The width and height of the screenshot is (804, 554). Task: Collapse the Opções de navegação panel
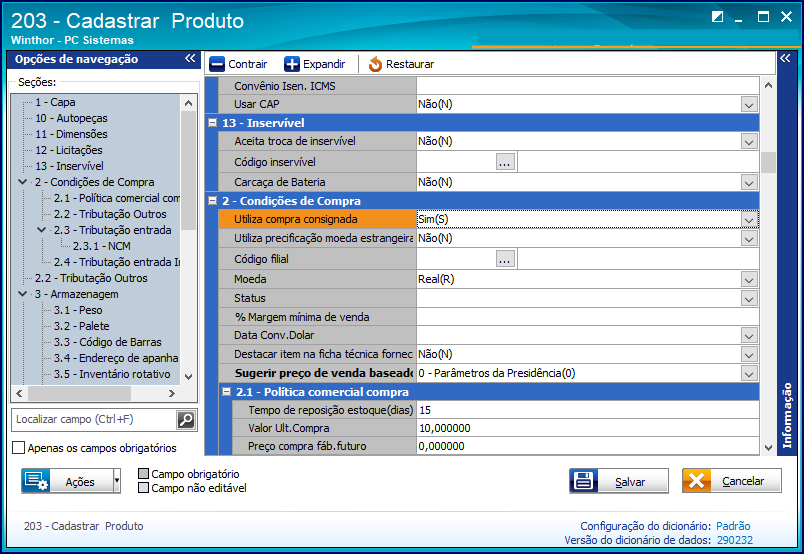point(190,58)
